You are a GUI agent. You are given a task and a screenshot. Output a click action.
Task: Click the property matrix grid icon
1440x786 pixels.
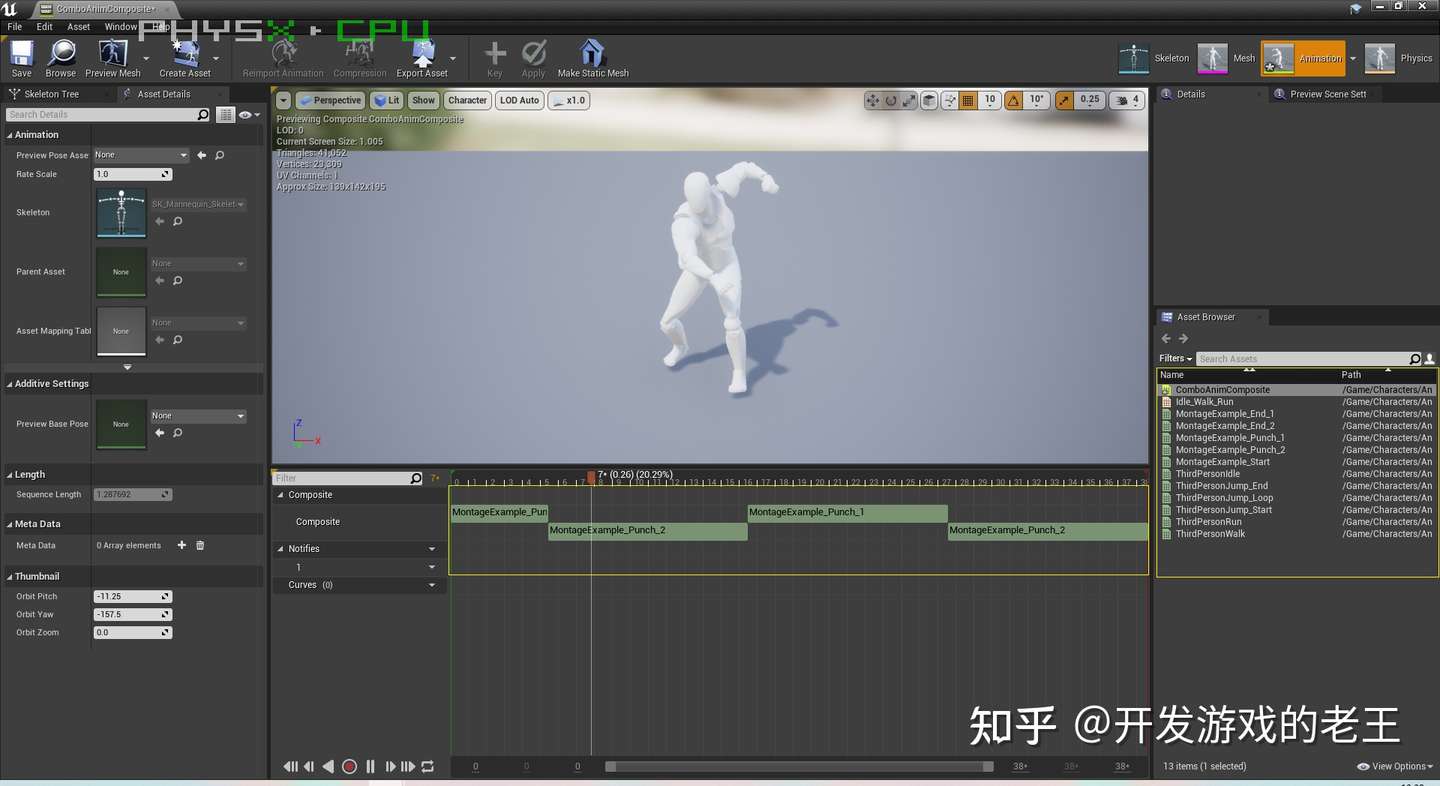(x=226, y=115)
